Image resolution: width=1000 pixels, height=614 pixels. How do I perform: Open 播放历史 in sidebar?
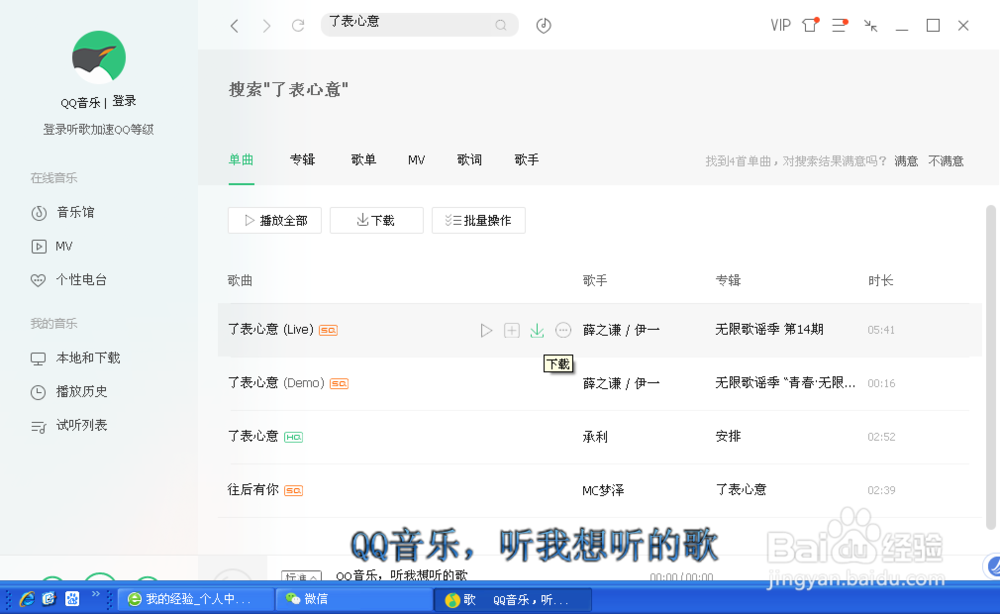[69, 391]
